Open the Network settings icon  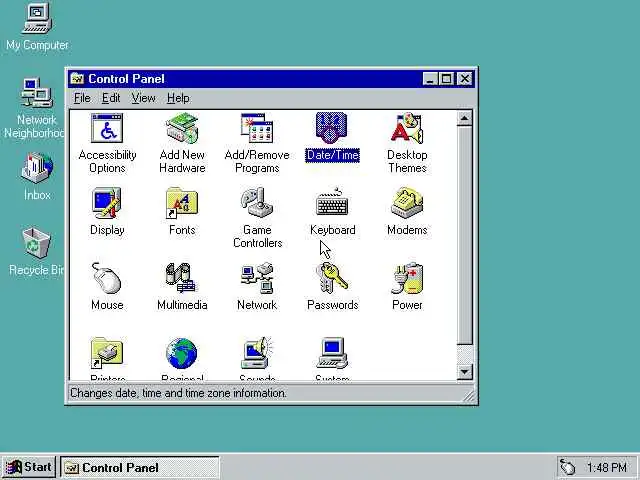(x=257, y=278)
